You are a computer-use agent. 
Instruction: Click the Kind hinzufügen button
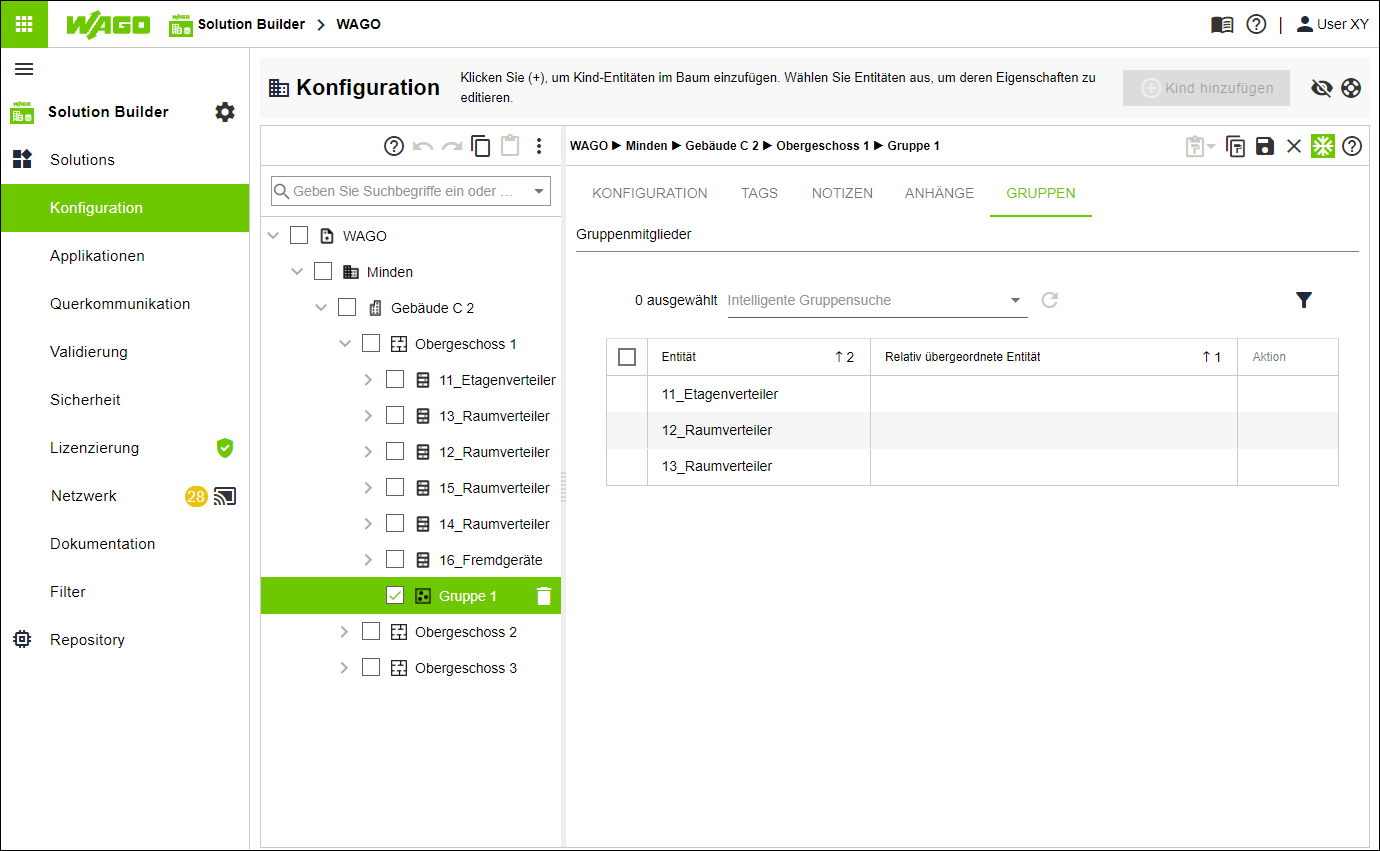point(1206,88)
